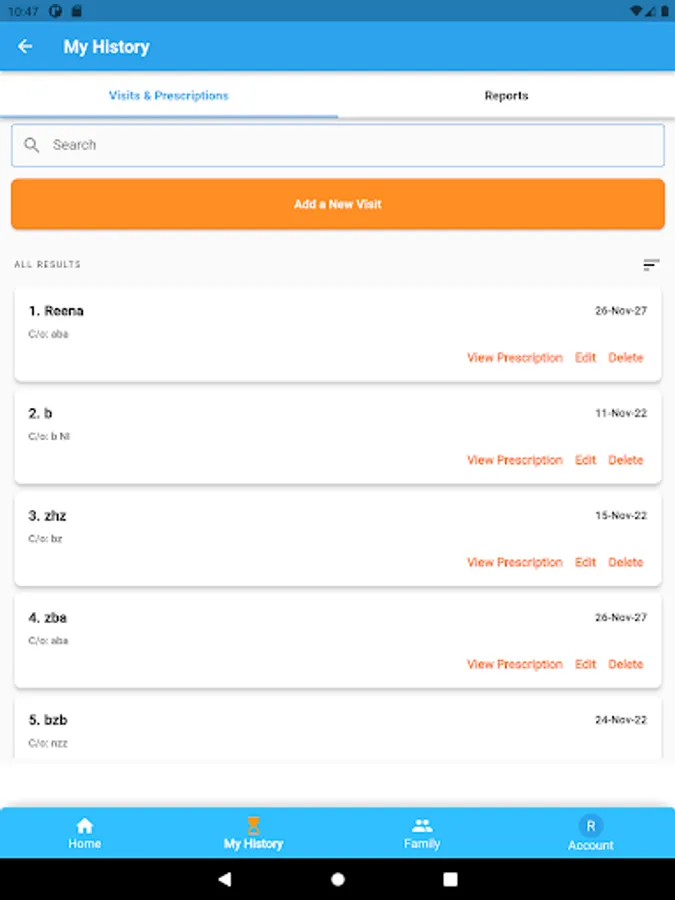
Task: Go to Home in bottom navigation
Action: pos(84,833)
